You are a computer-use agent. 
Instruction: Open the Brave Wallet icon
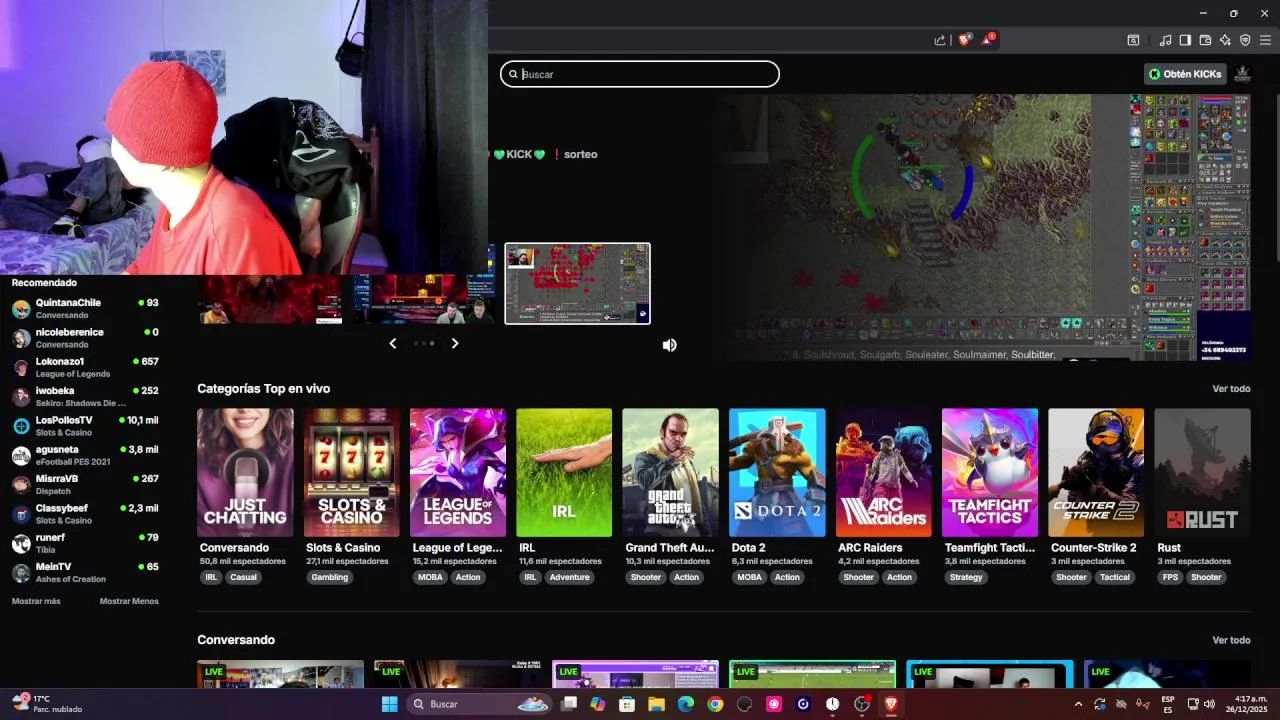tap(1205, 40)
